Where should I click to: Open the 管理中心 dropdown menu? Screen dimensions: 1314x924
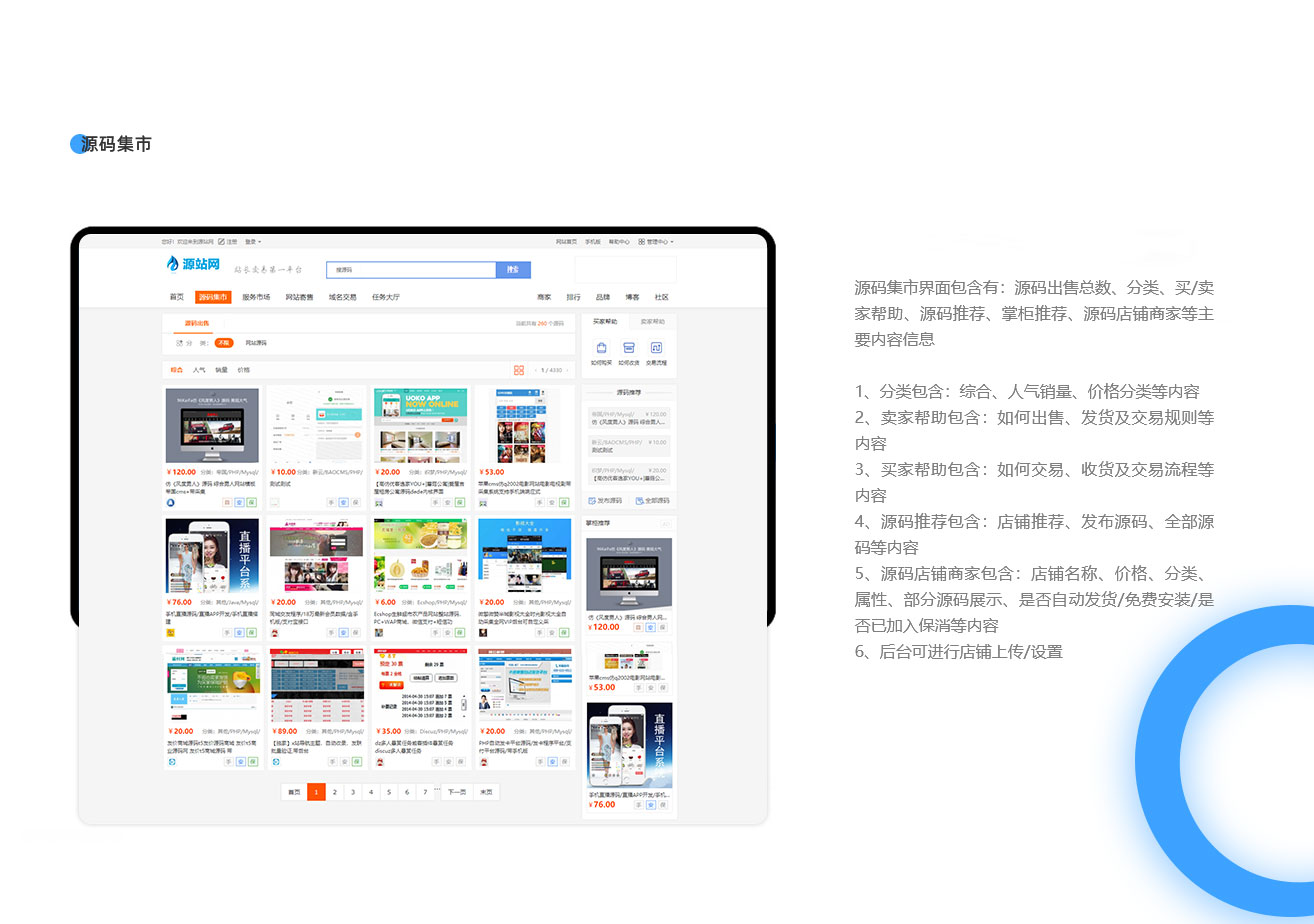[x=656, y=241]
